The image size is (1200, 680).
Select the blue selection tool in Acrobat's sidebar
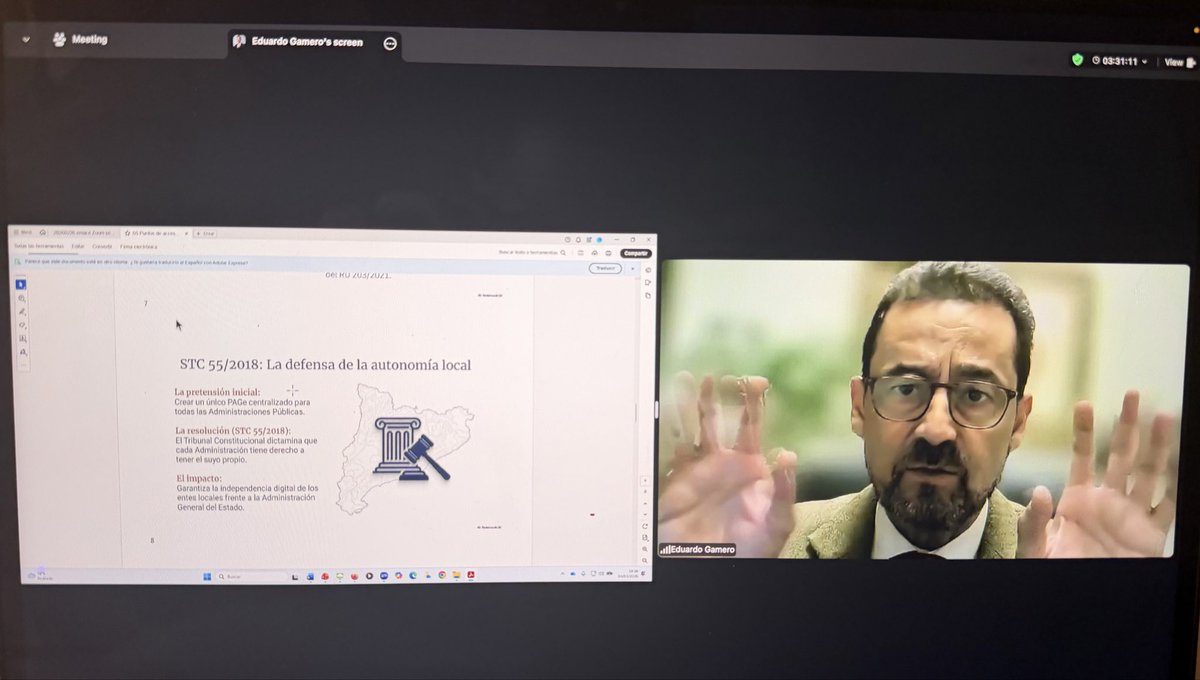tap(19, 284)
